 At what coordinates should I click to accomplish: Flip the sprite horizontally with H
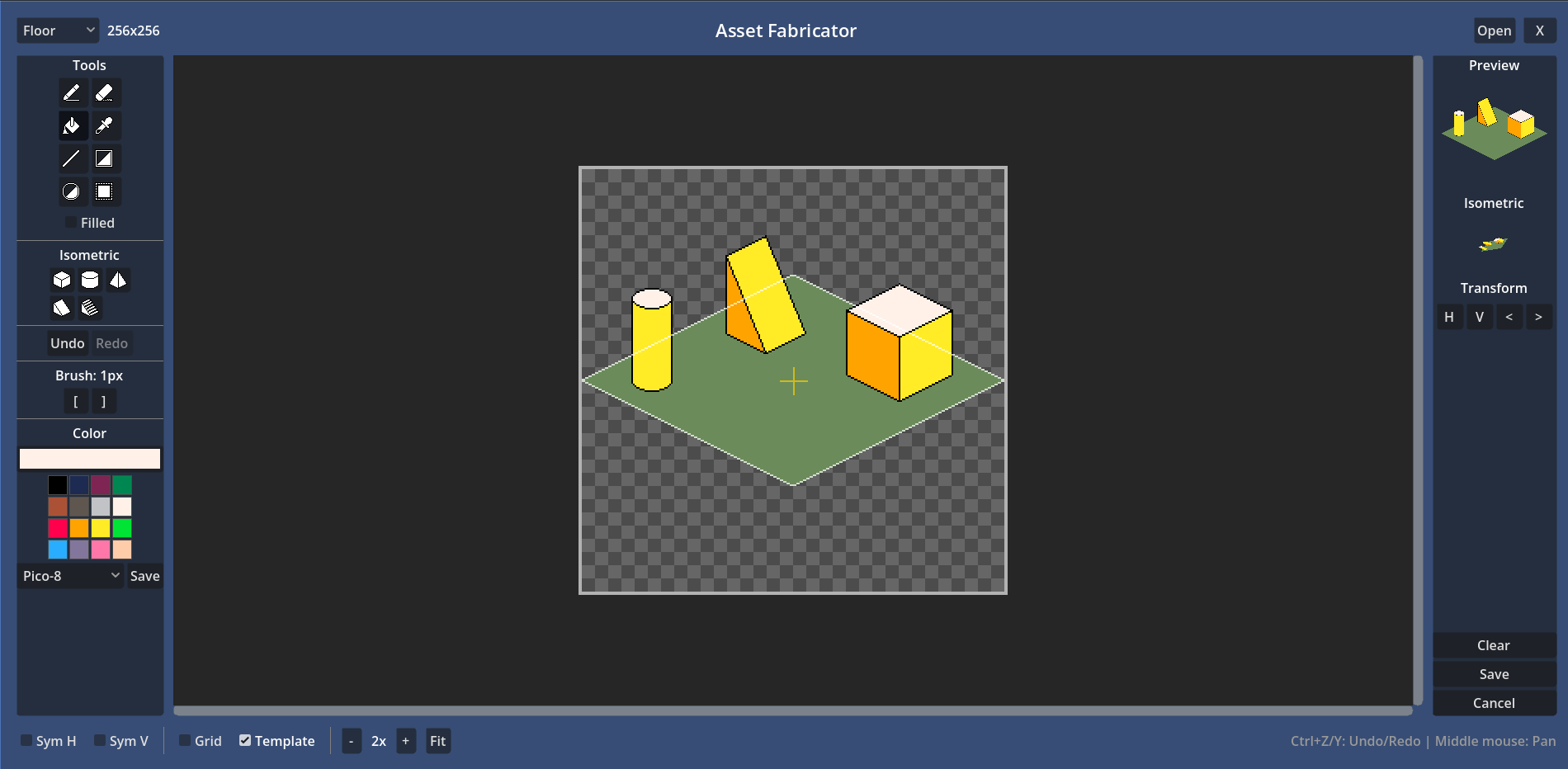coord(1449,316)
